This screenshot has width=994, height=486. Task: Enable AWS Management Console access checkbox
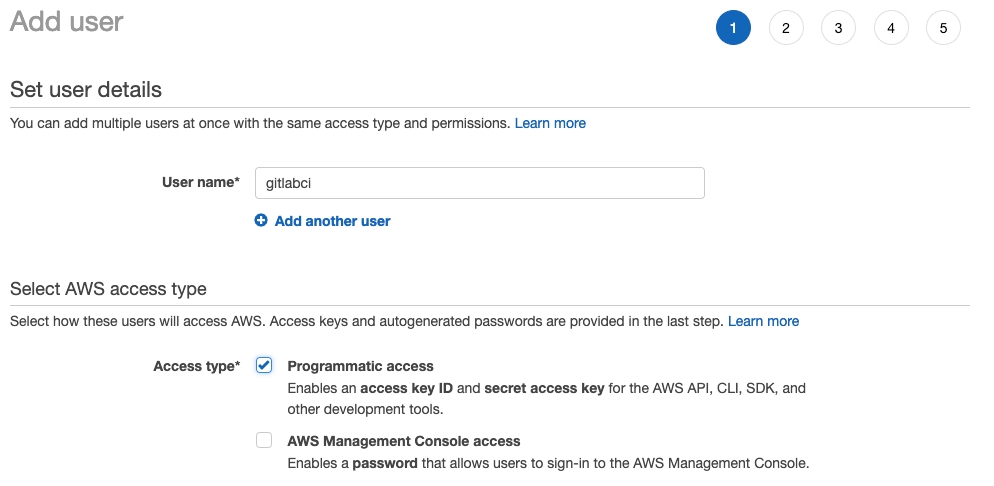pos(264,440)
